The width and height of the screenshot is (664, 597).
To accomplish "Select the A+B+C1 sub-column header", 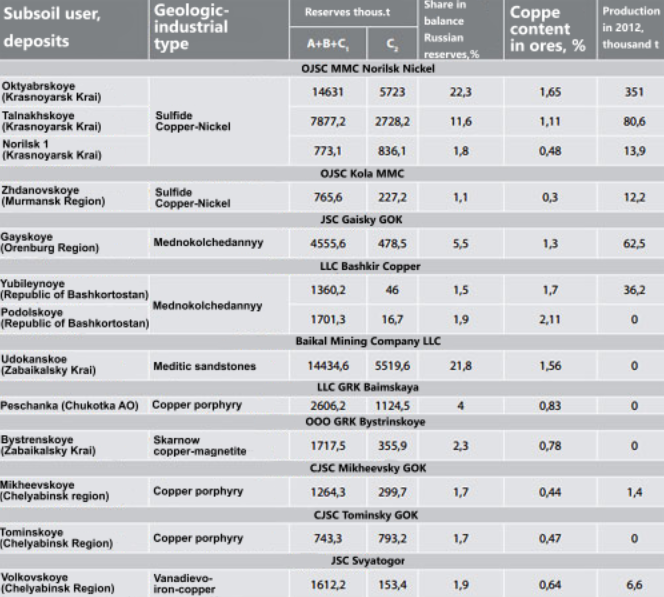I will click(328, 44).
